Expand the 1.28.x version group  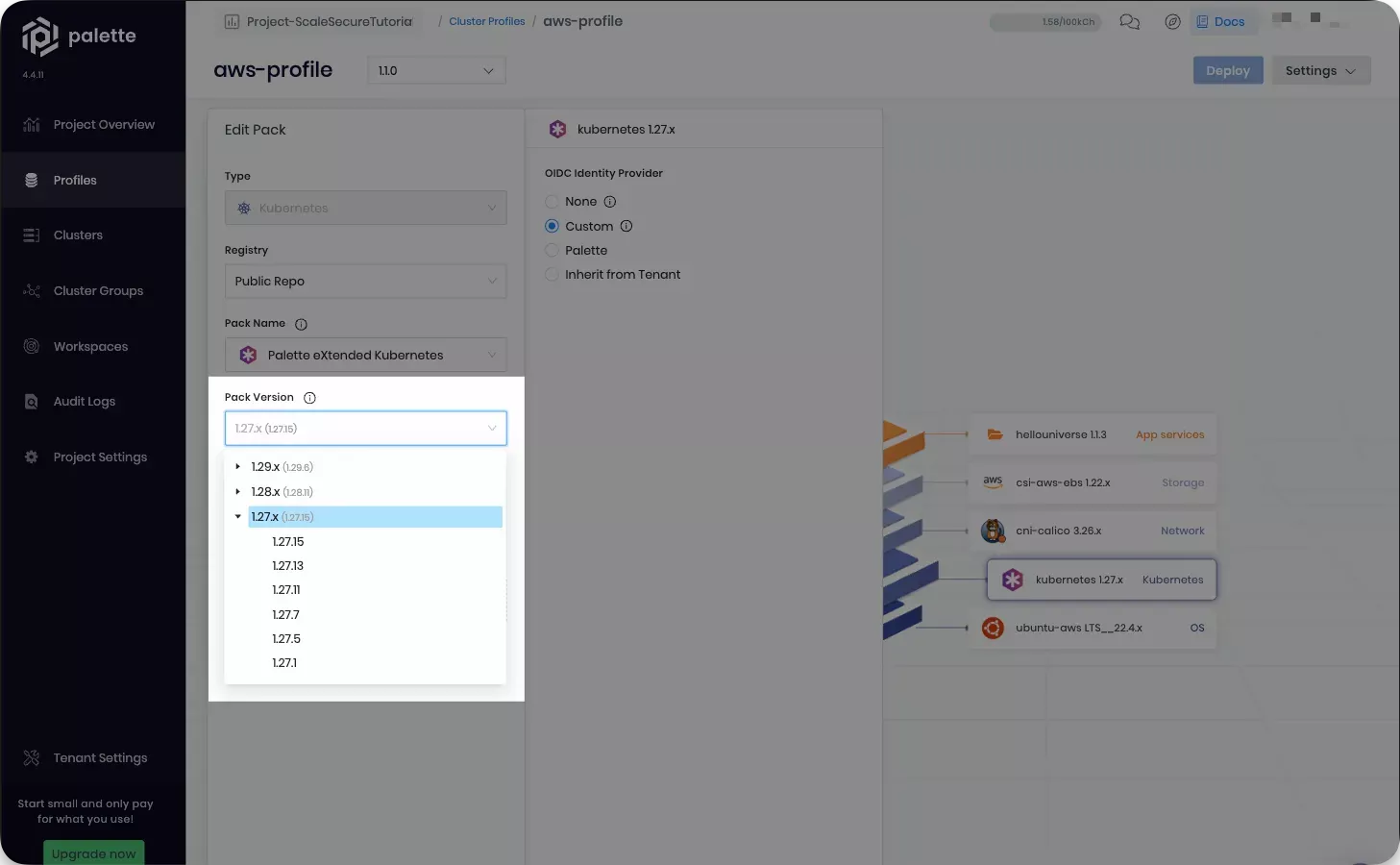238,492
